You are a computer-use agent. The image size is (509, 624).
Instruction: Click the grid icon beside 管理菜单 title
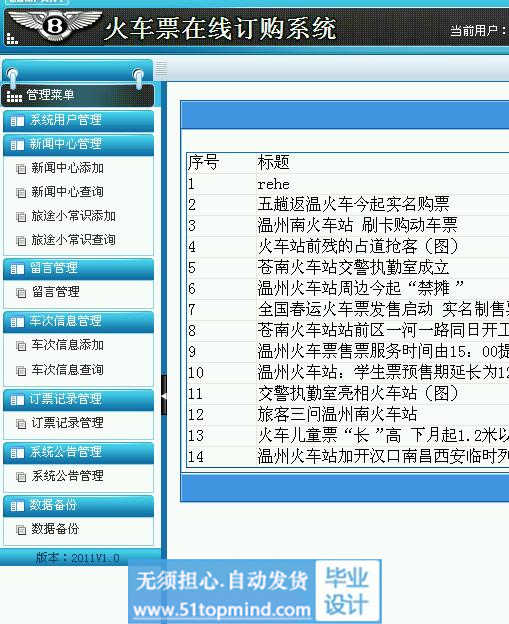[x=14, y=97]
